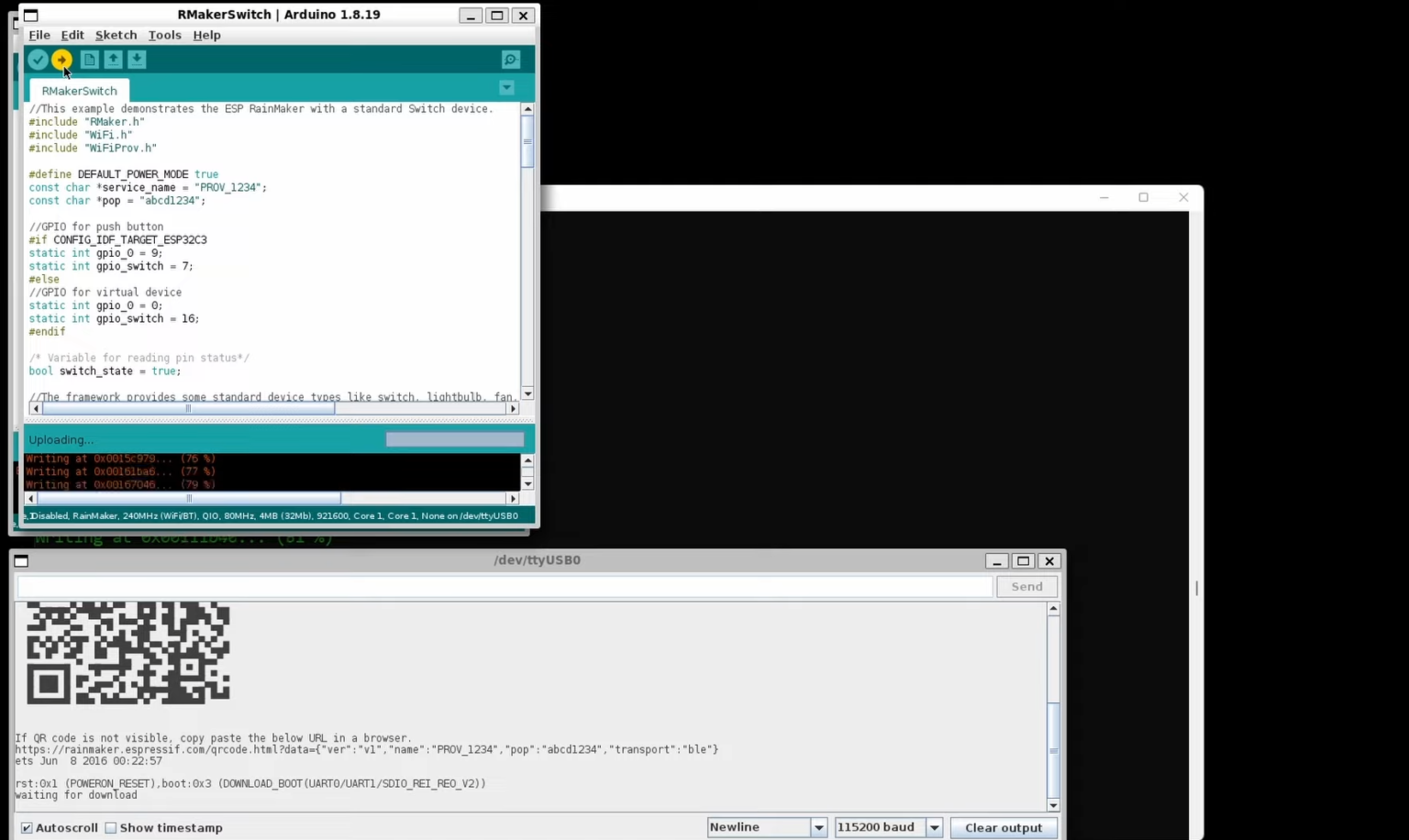The image size is (1409, 840).
Task: Click the Verify checkmark toolbar icon
Action: pos(38,60)
